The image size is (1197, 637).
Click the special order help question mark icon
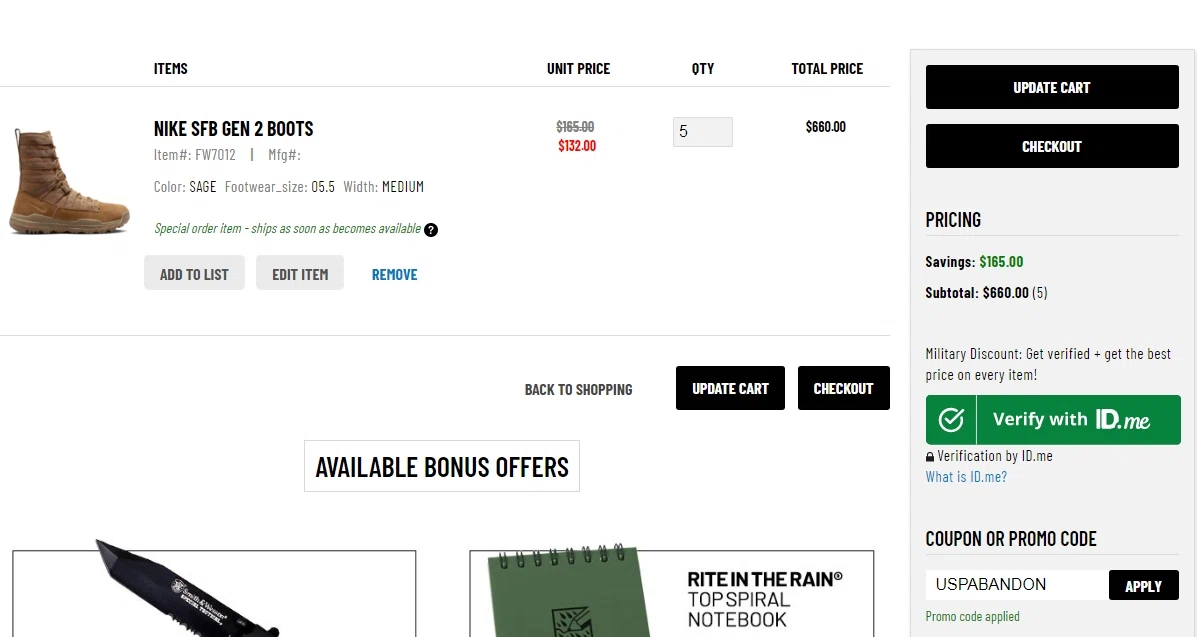click(431, 230)
